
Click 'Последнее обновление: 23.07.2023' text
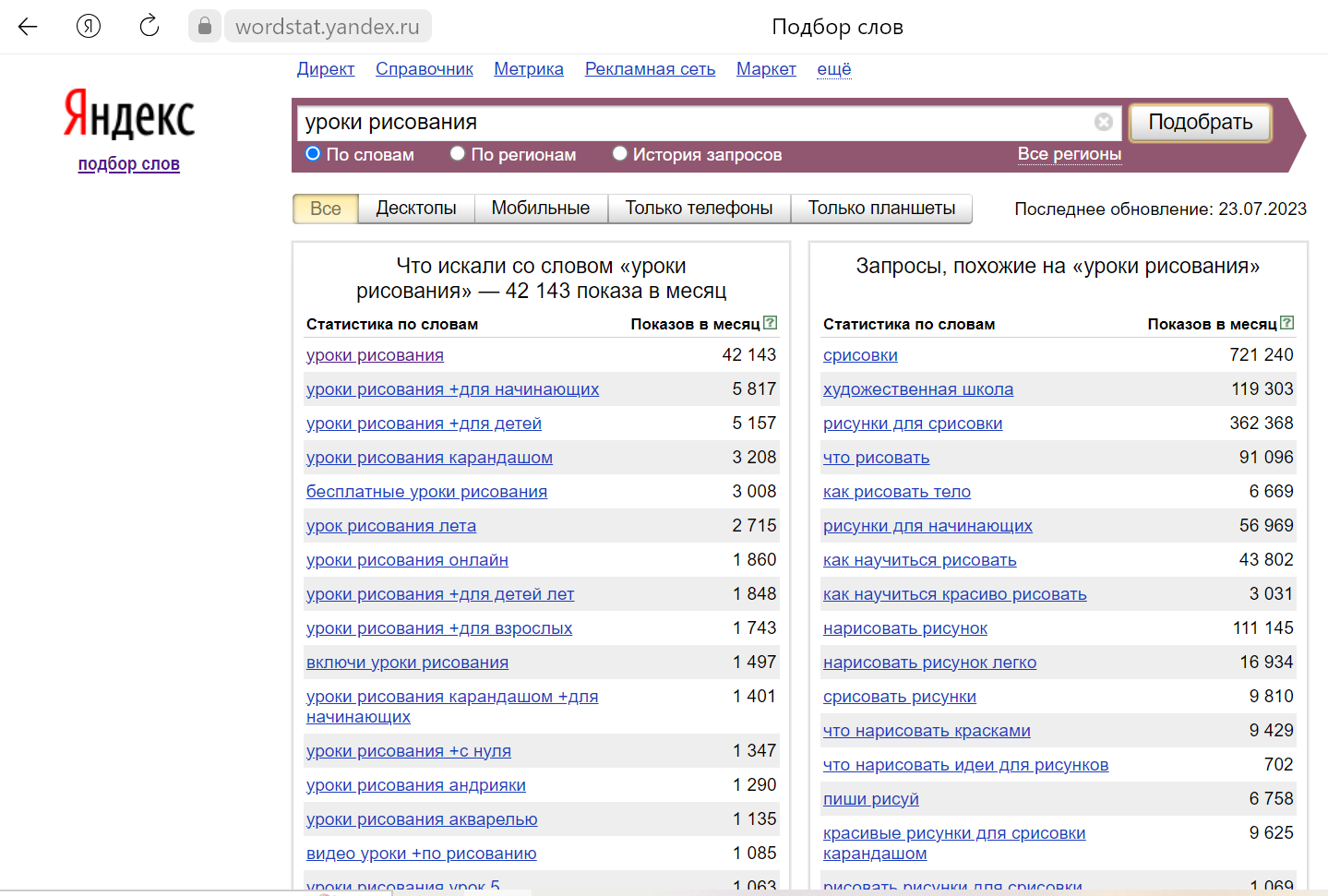coord(1161,209)
